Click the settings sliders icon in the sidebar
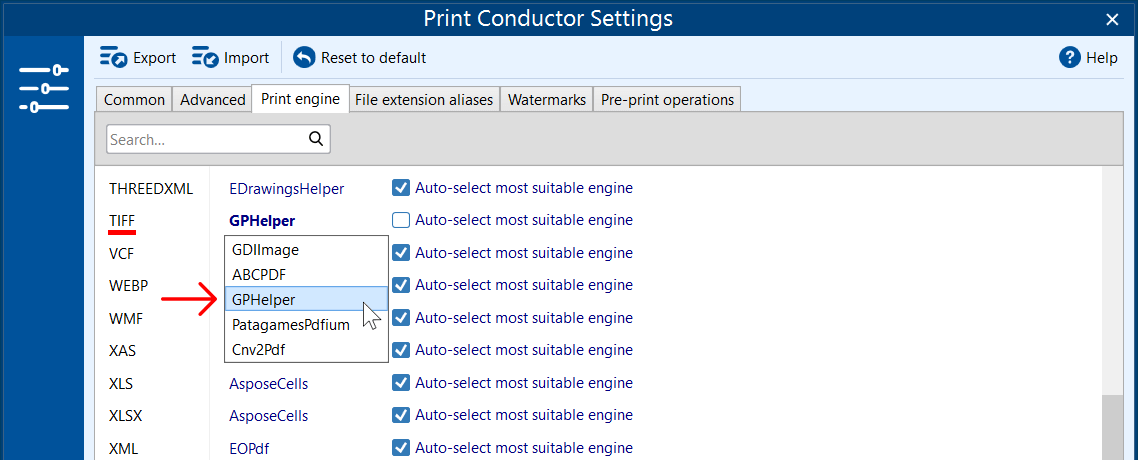Screen dimensions: 1138x460 [43, 88]
